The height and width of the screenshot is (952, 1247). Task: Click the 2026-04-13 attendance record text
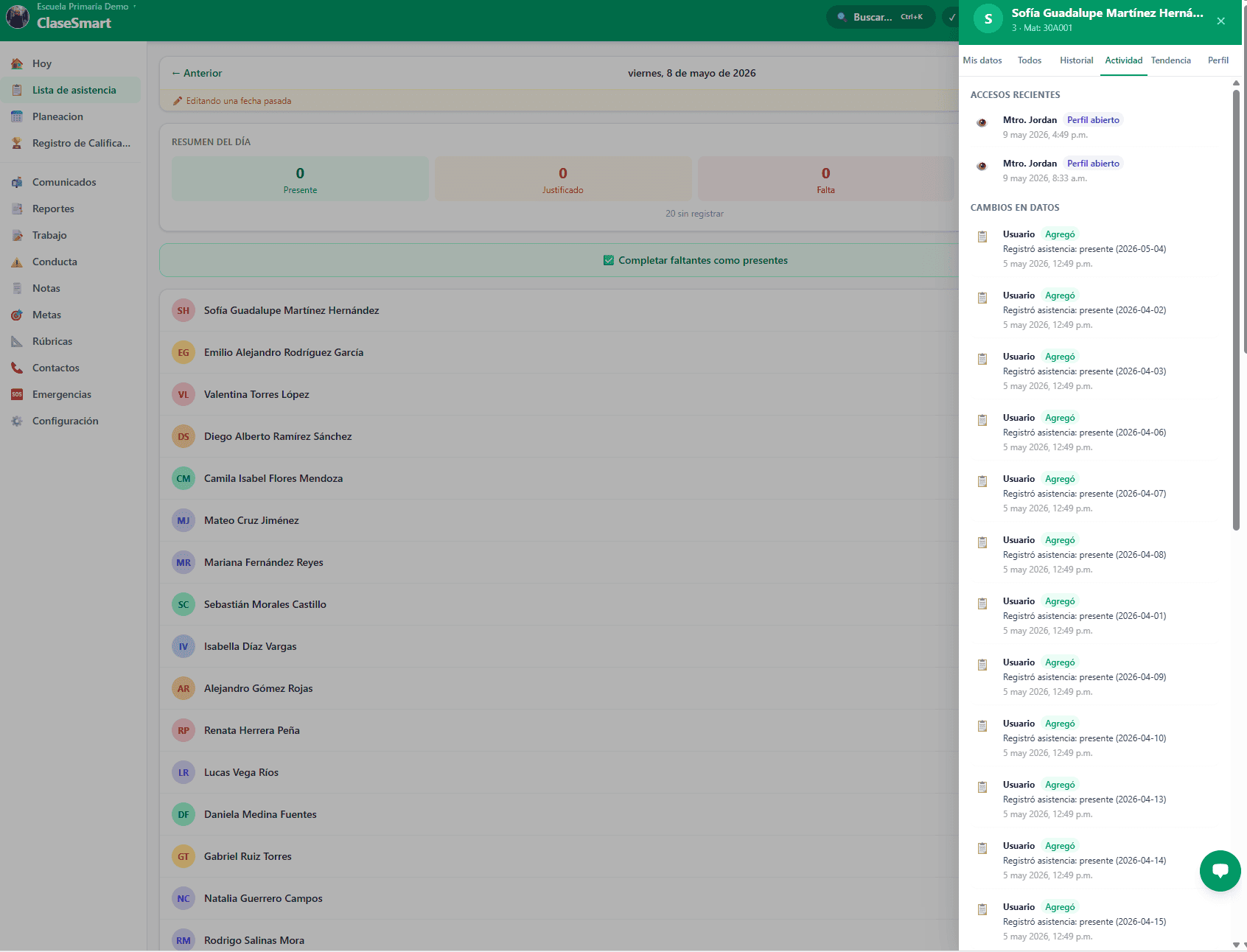[1084, 799]
